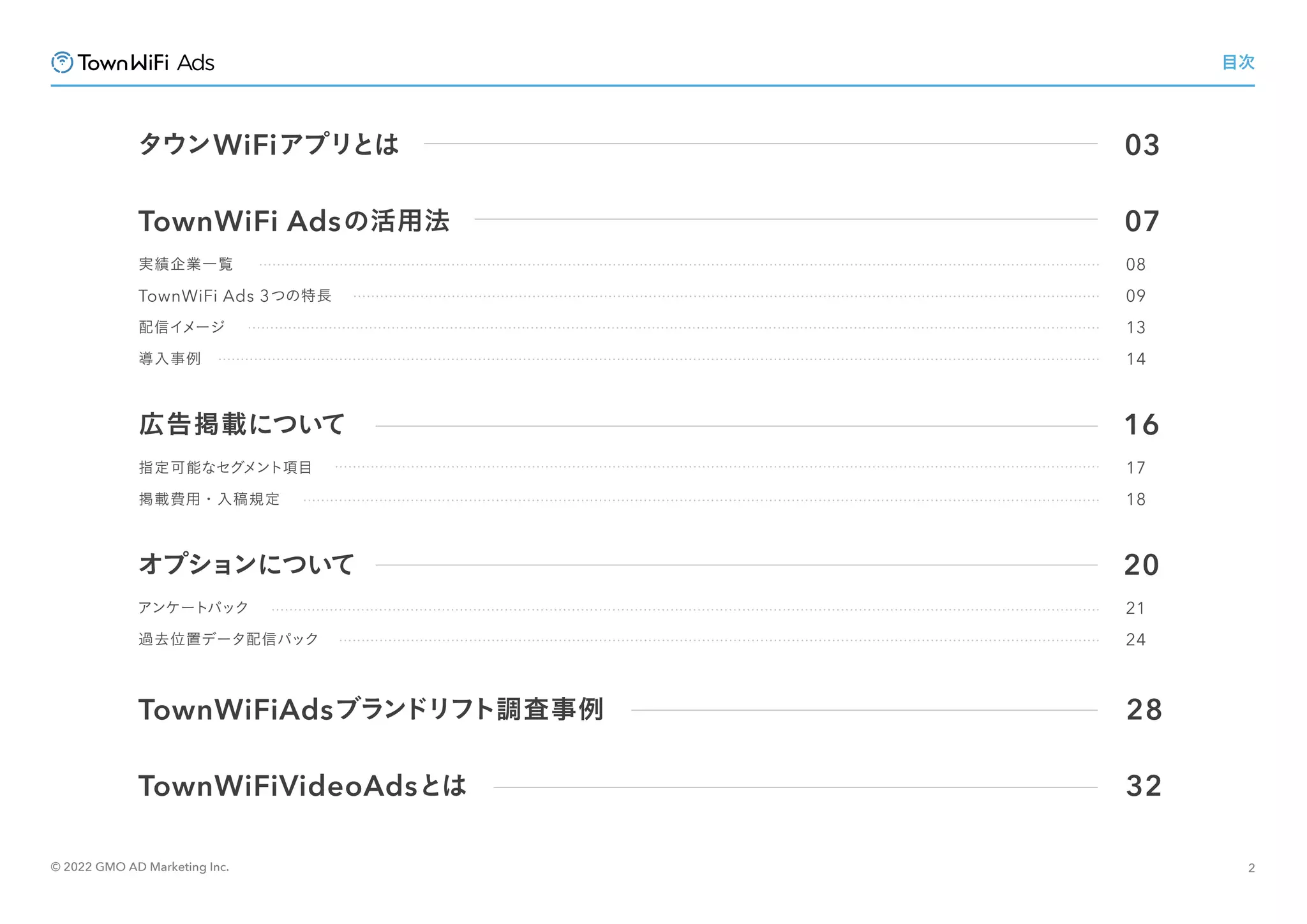Click page number 14

pos(1135,359)
